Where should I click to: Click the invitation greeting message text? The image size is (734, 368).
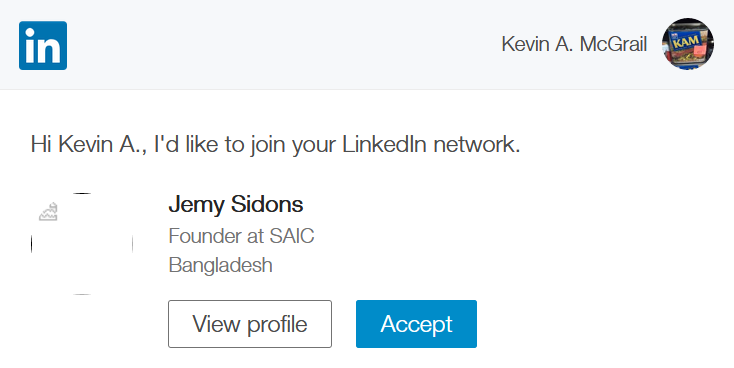tap(275, 144)
